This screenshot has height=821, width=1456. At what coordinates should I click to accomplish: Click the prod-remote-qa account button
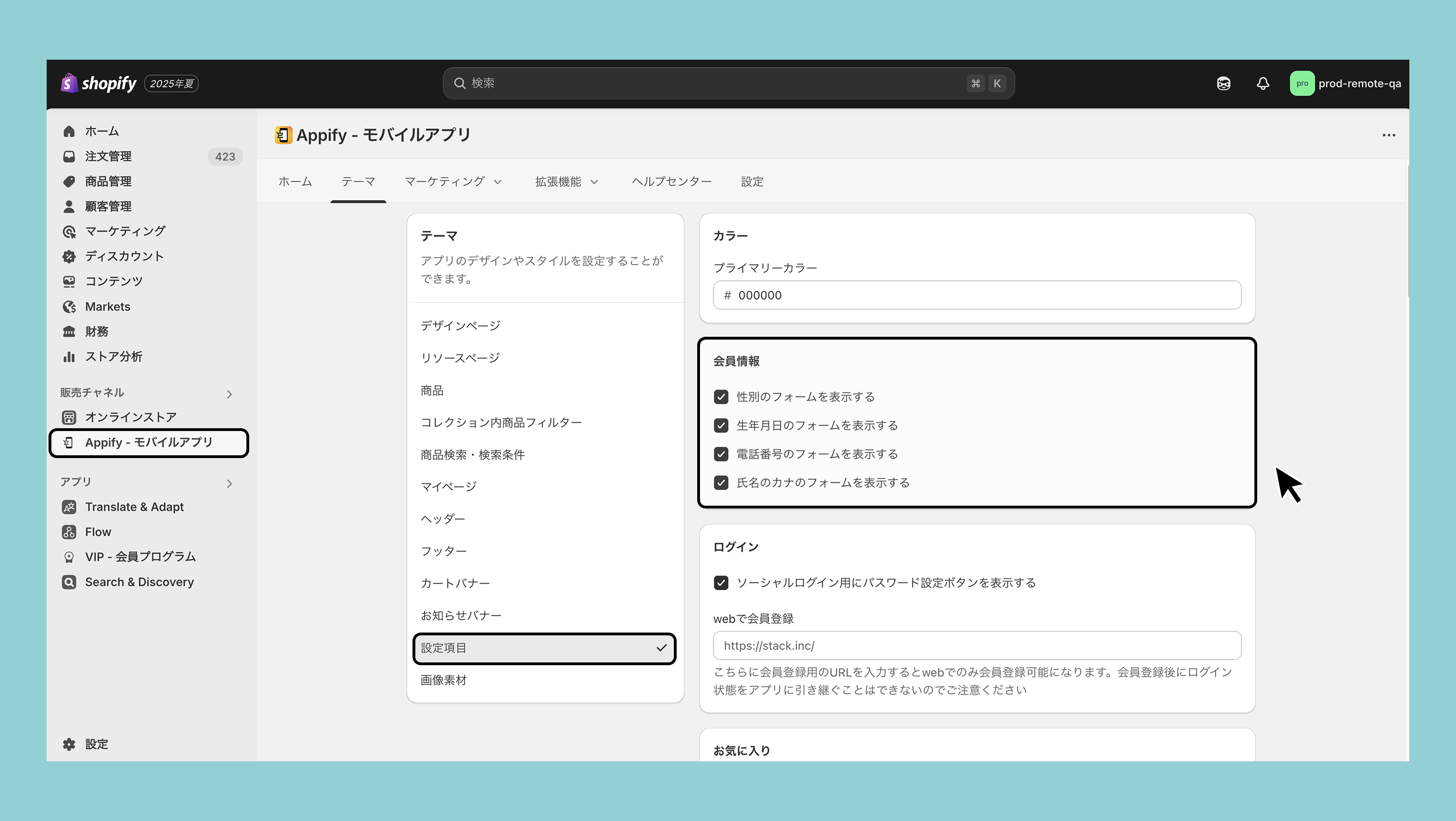point(1345,83)
